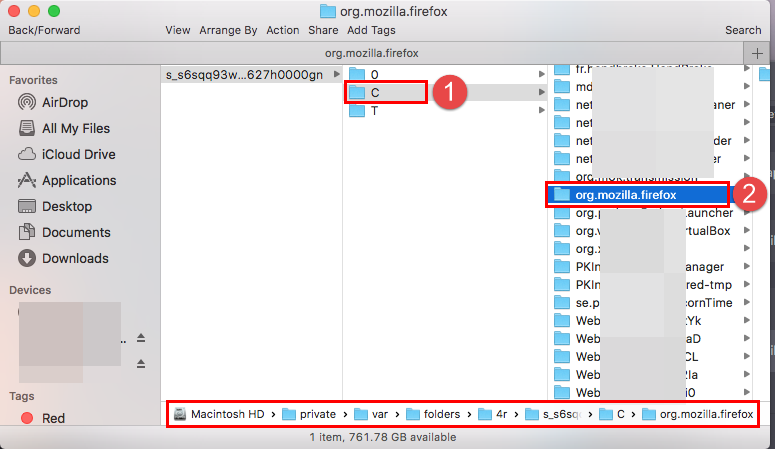Click the AirDrop icon in sidebar
The height and width of the screenshot is (449, 775).
(x=27, y=102)
